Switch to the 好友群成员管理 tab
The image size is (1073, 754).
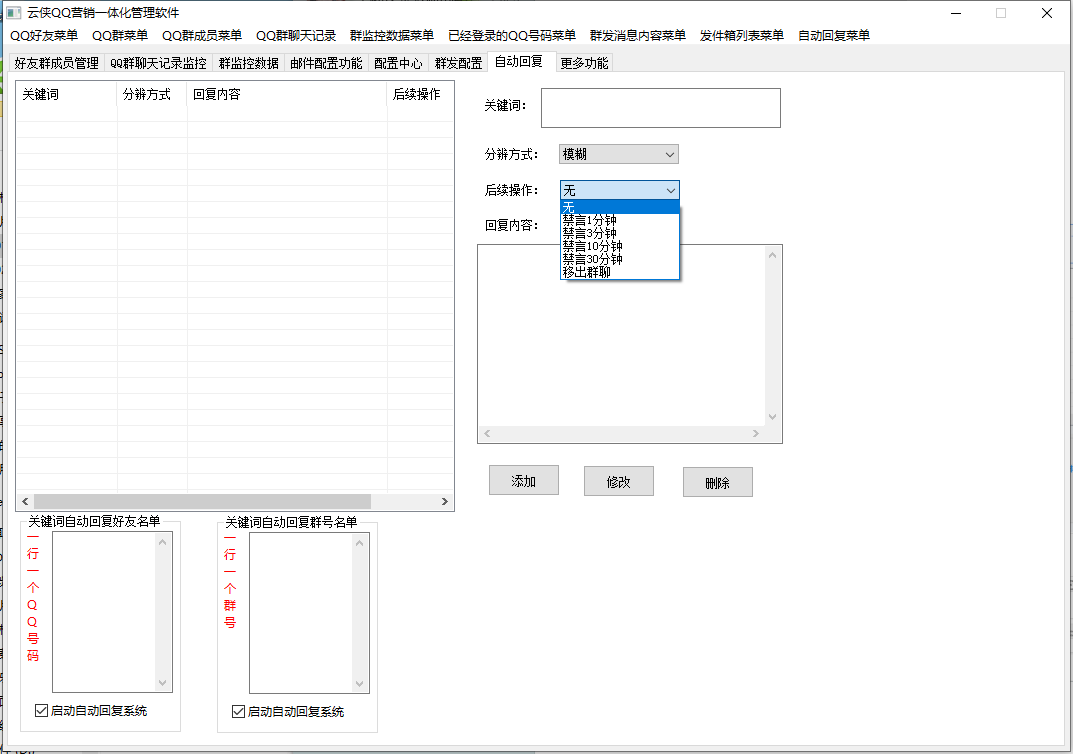point(56,63)
